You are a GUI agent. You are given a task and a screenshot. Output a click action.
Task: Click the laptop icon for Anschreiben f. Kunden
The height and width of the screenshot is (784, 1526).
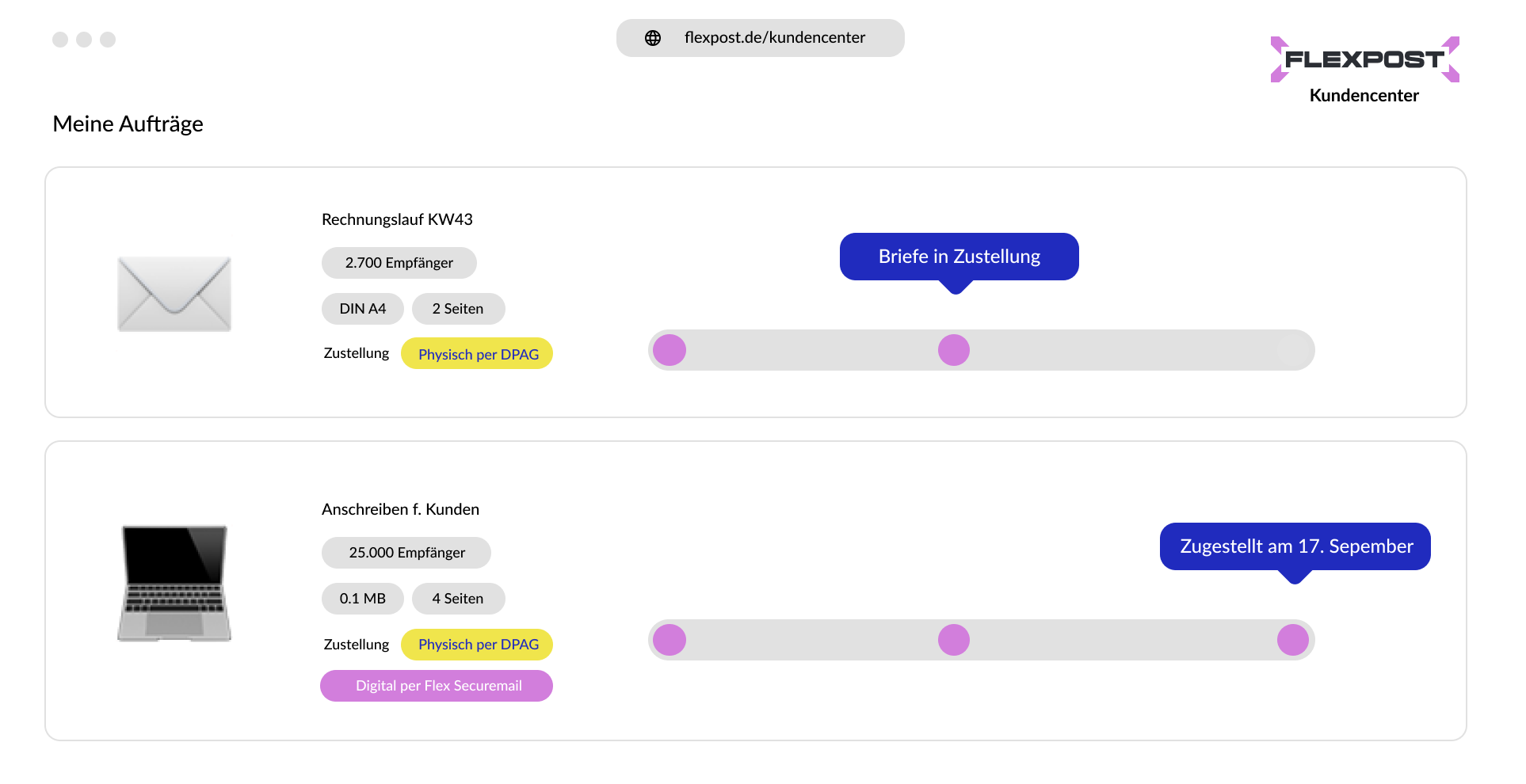pos(174,583)
